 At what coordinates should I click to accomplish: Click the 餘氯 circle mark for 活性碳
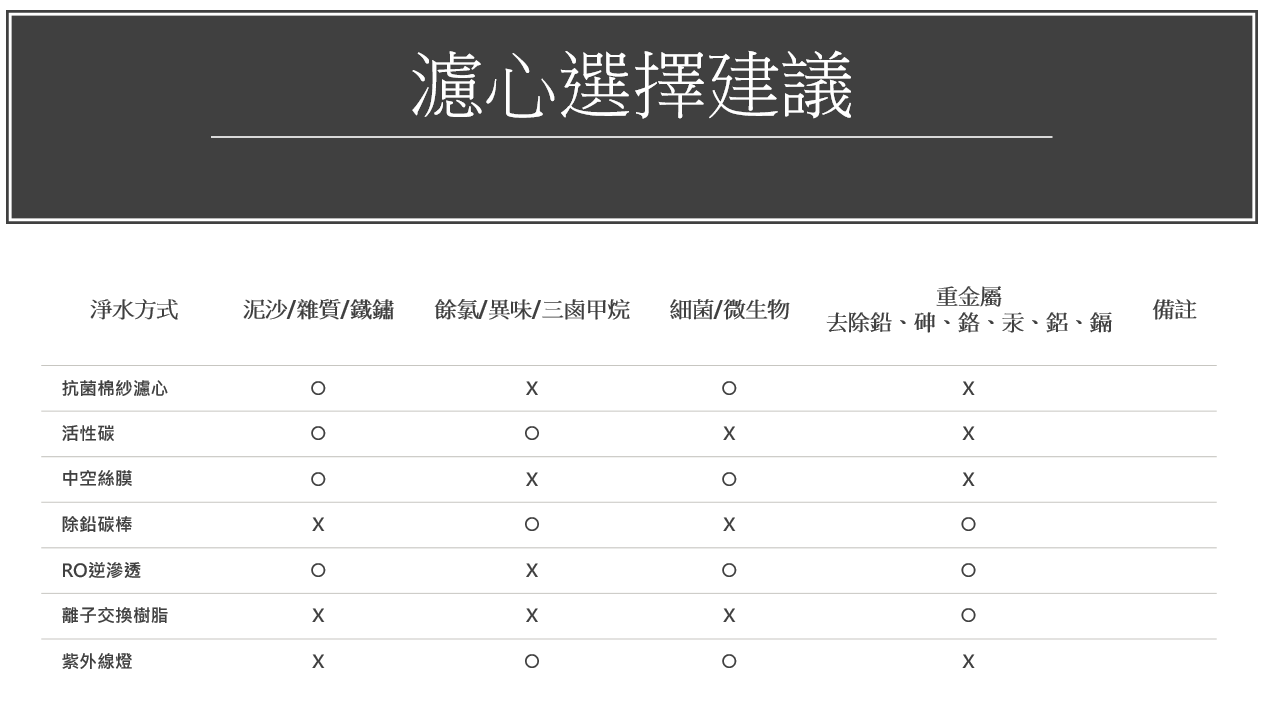532,434
